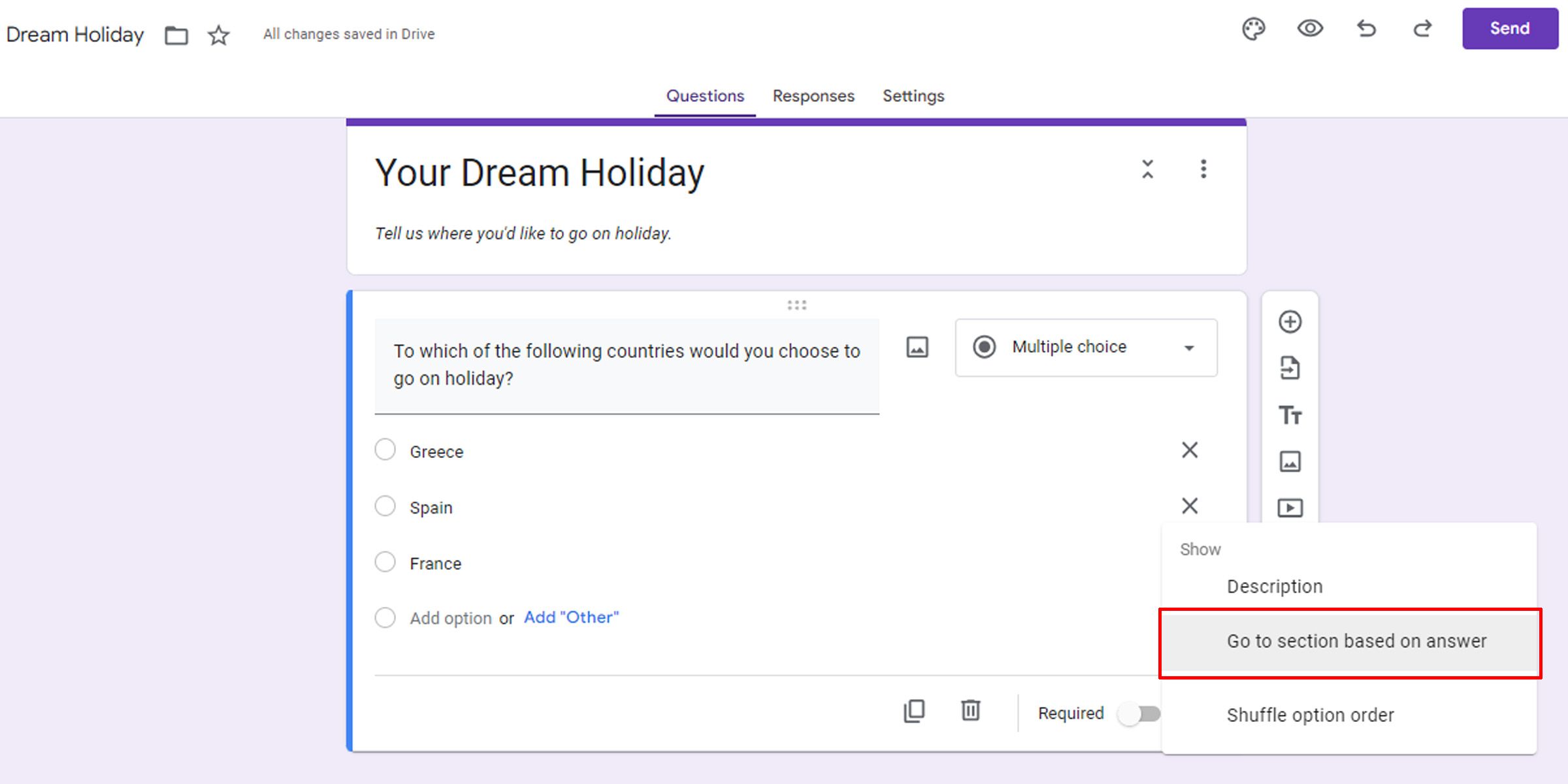Open the theme customization palette
The width and height of the screenshot is (1568, 784).
1252,29
